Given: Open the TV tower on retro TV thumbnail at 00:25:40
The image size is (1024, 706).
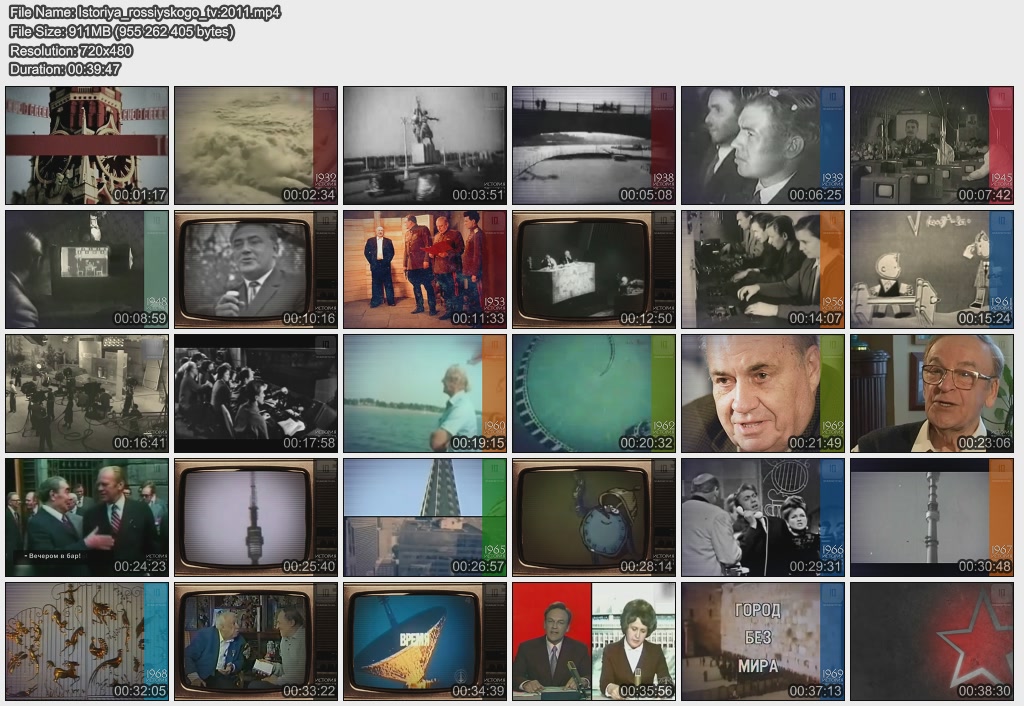Looking at the screenshot, I should point(256,517).
